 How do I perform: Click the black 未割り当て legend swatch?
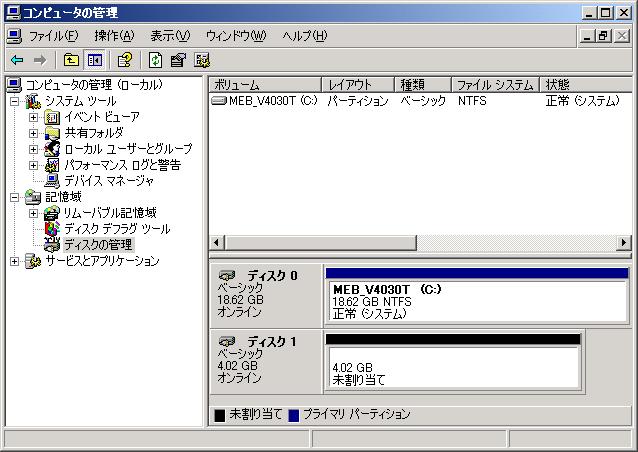(x=220, y=415)
